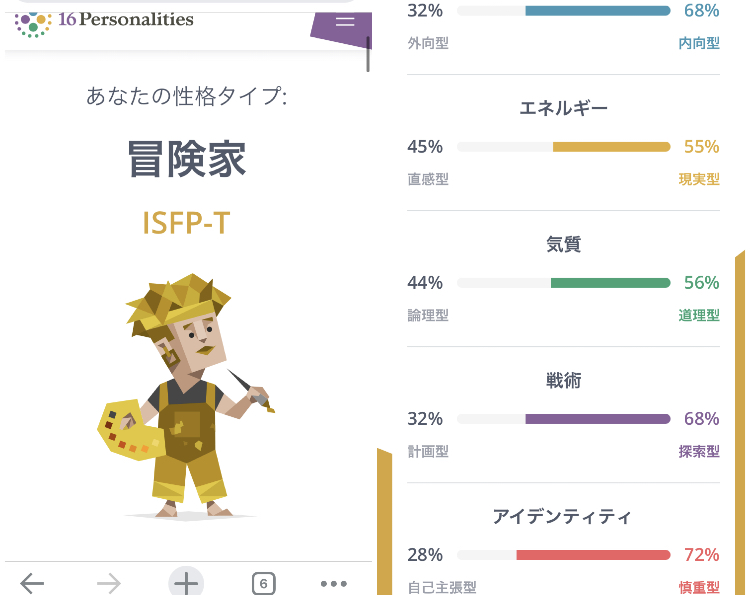Click the yellow エネルギー bar
This screenshot has width=750, height=595.
611,147
